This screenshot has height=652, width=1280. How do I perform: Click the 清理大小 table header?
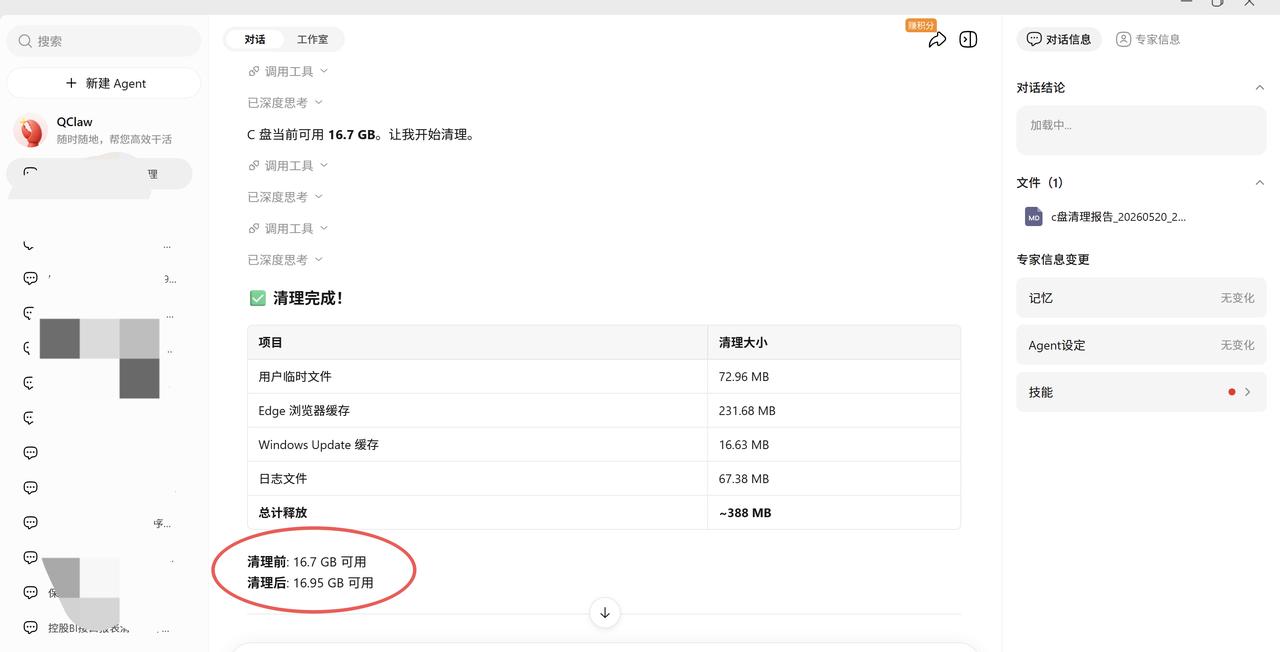coord(834,342)
